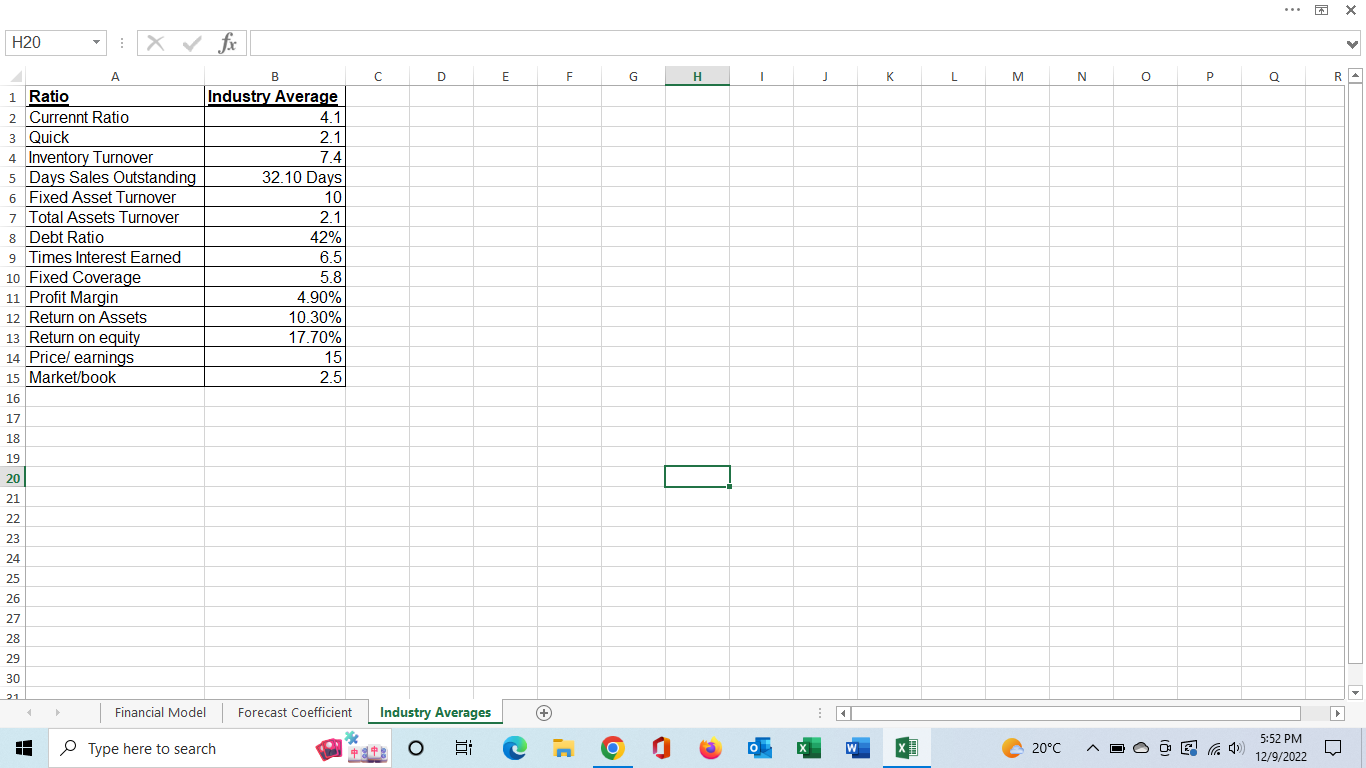Select column H header

(x=697, y=76)
